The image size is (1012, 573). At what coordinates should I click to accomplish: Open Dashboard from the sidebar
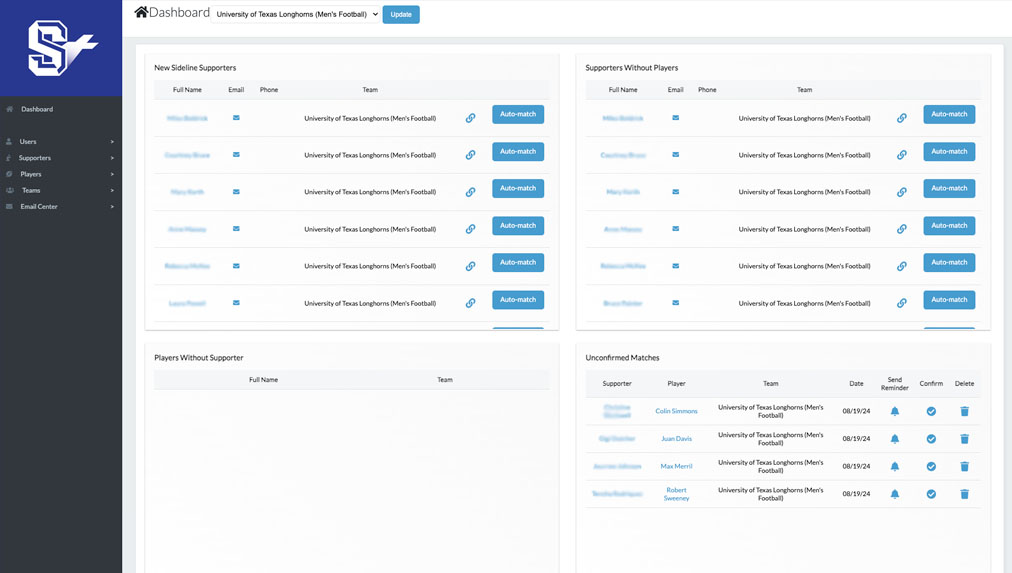37,109
